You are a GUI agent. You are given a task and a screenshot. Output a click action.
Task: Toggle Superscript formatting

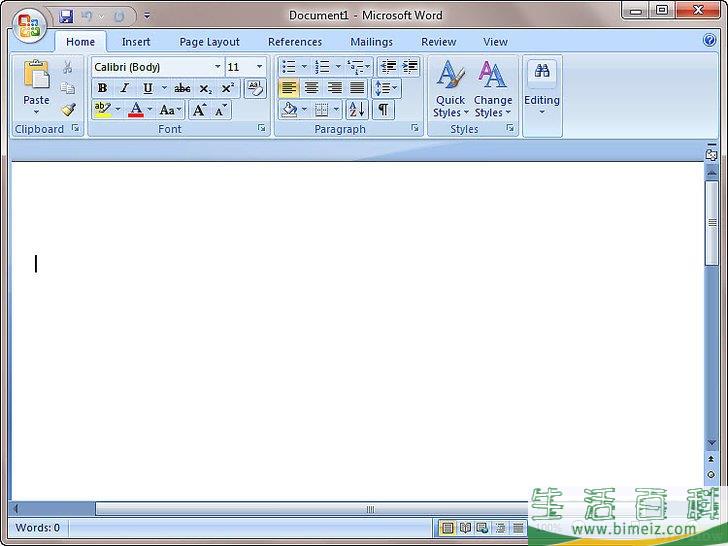(228, 88)
